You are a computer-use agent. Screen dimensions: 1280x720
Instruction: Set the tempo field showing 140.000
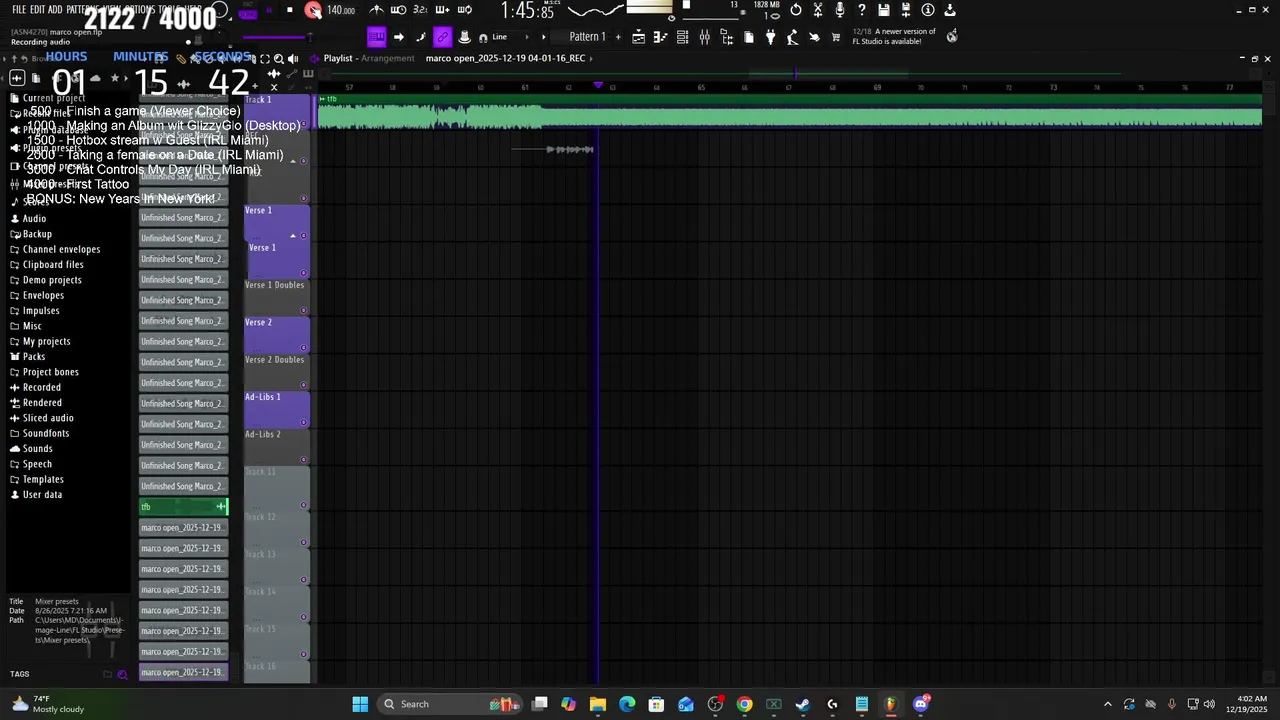[x=341, y=10]
